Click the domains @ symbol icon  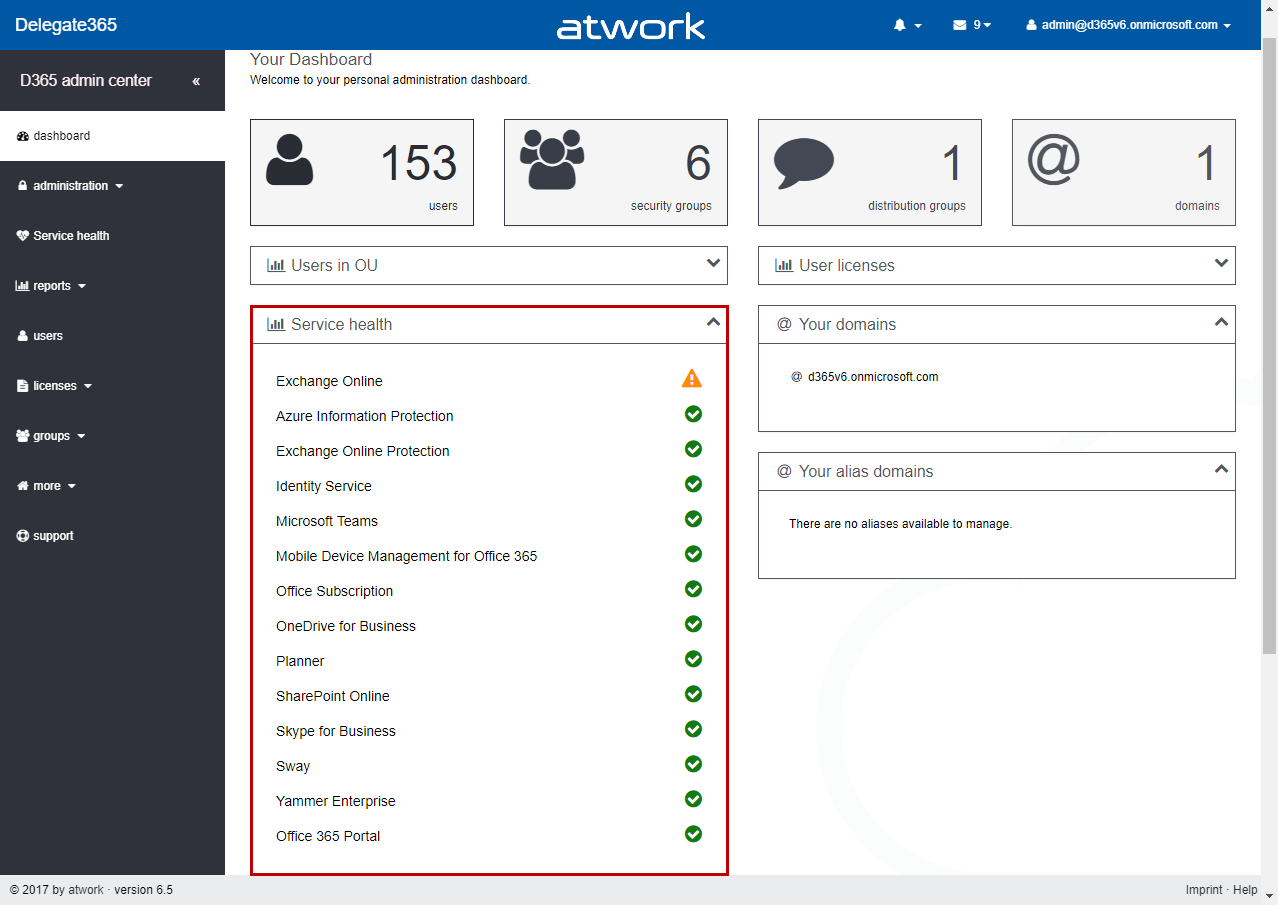click(1054, 160)
